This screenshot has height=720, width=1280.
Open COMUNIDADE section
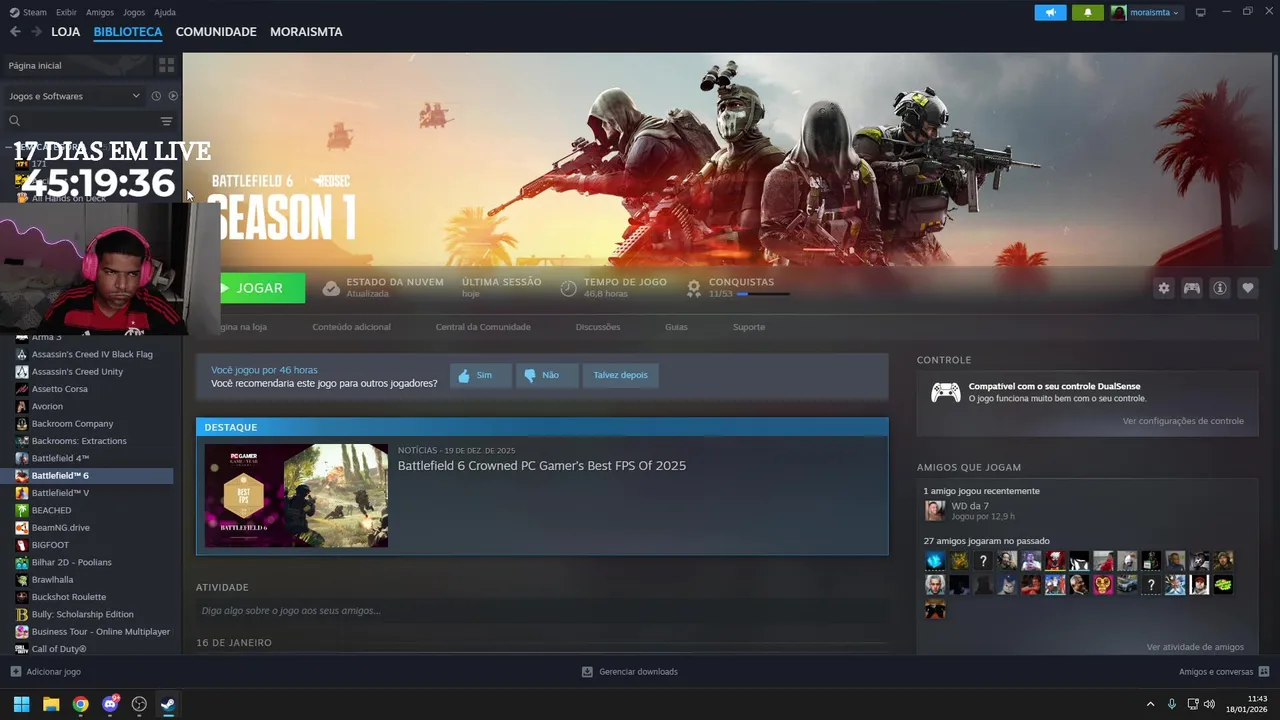coord(216,32)
